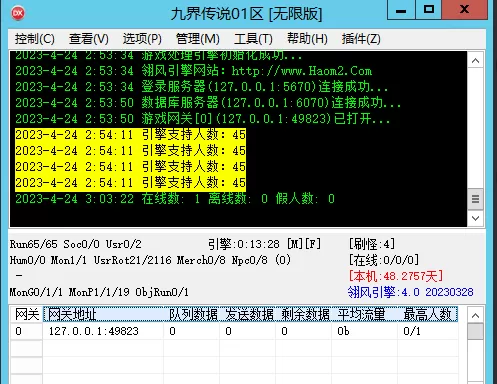This screenshot has width=497, height=384.
Task: Click the 游戏网关[0] 已打开 log line
Action: [x=203, y=119]
